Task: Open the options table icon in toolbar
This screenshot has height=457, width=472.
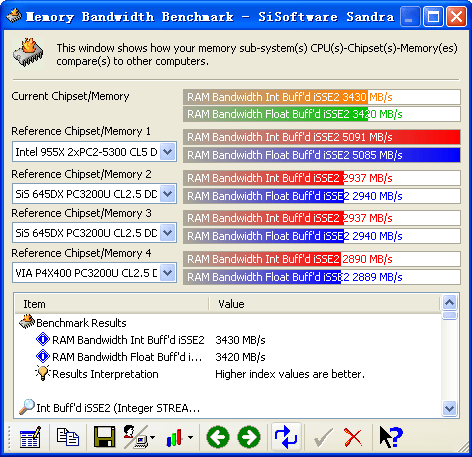Action: pos(30,437)
